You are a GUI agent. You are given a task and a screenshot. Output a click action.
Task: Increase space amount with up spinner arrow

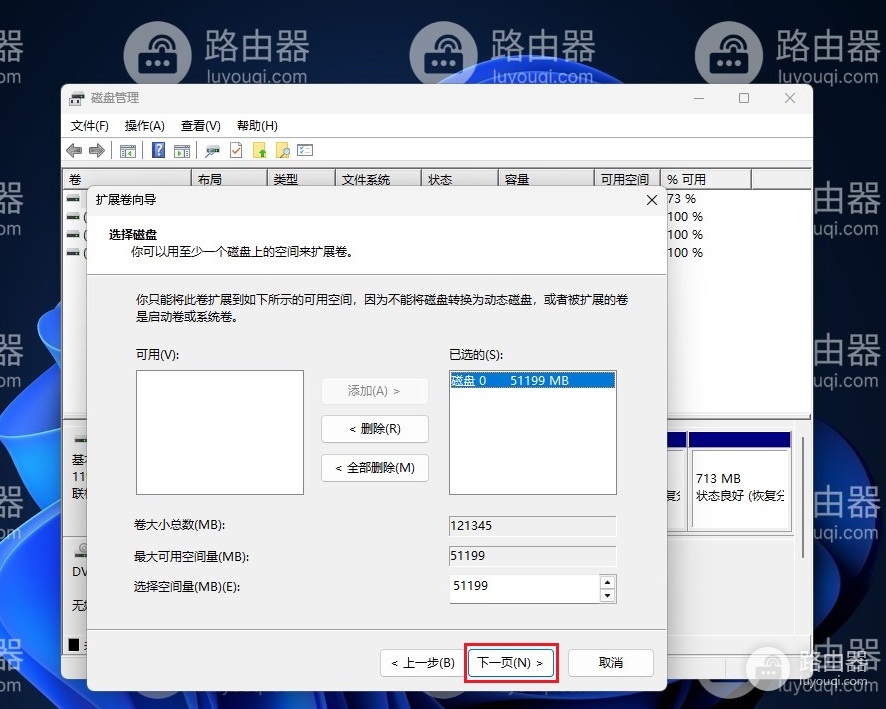pos(607,582)
